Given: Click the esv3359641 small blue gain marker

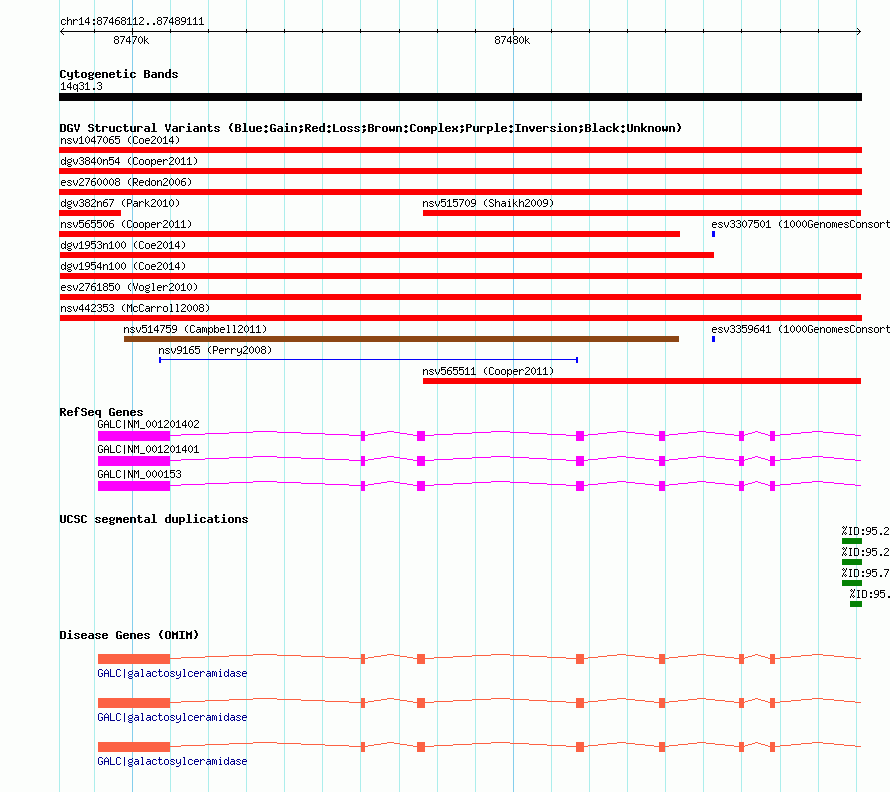Looking at the screenshot, I should (713, 339).
